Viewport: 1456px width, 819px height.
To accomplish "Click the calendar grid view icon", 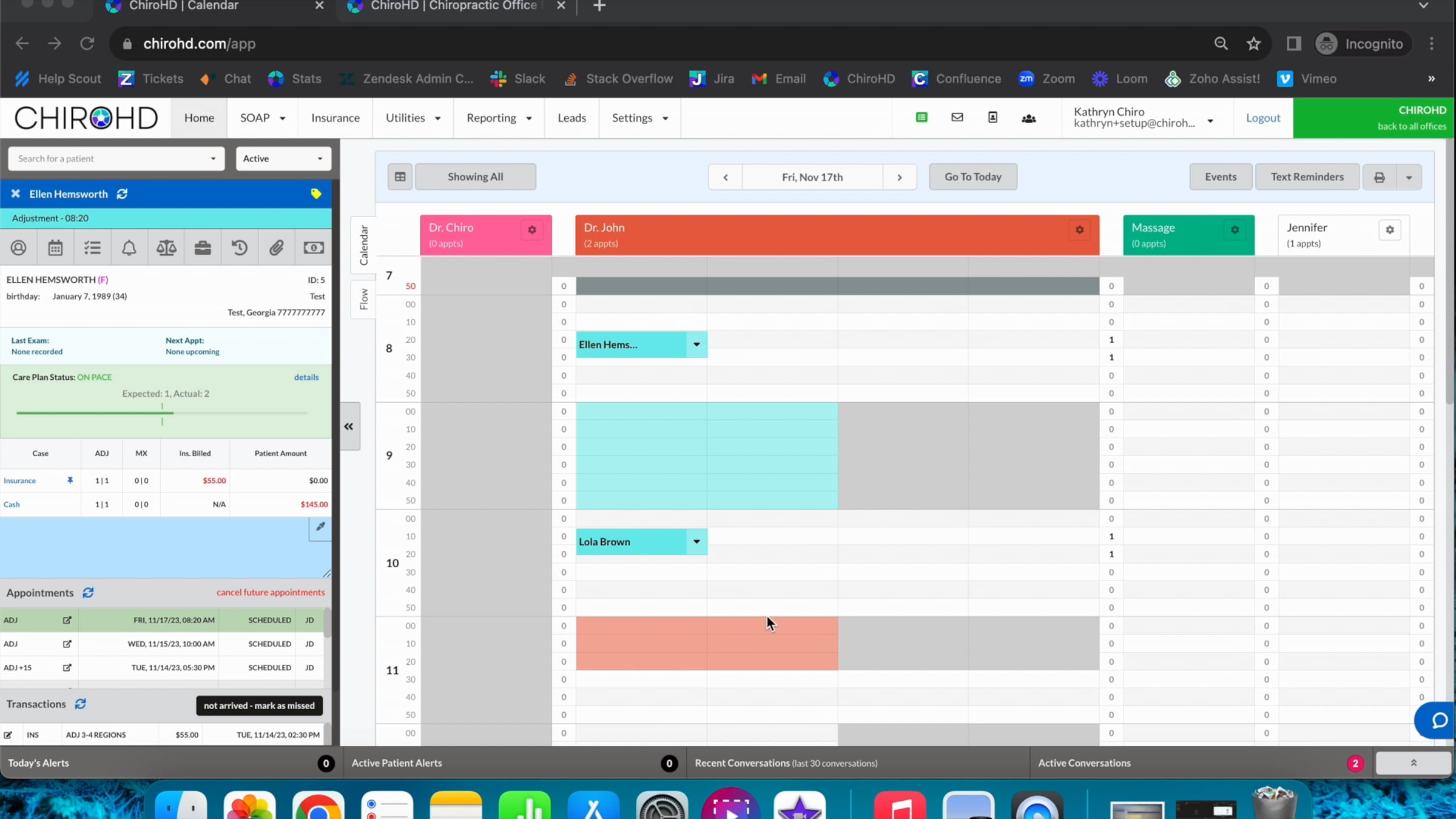I will tap(400, 177).
